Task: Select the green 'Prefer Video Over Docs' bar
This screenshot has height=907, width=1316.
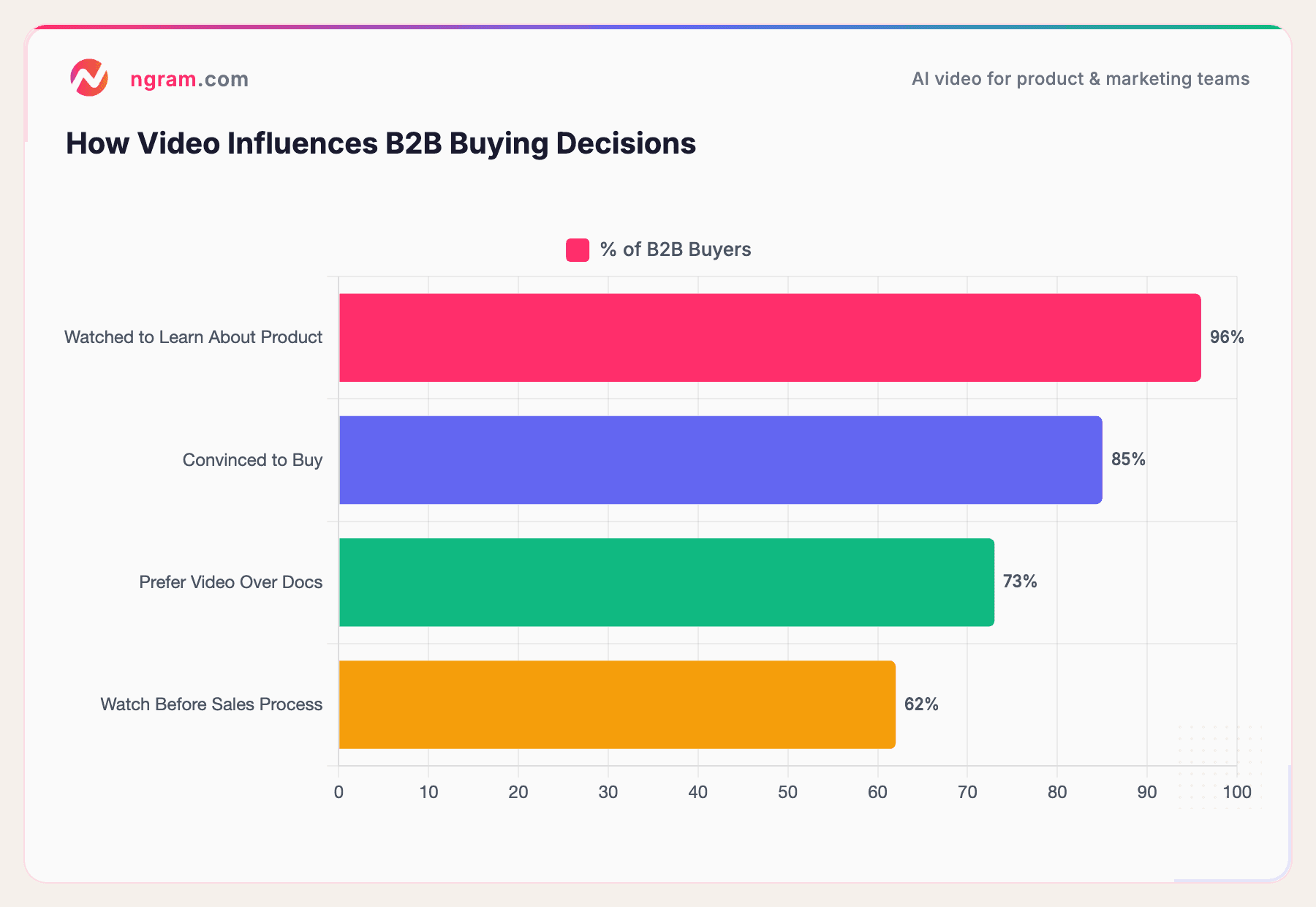Action: (x=665, y=582)
